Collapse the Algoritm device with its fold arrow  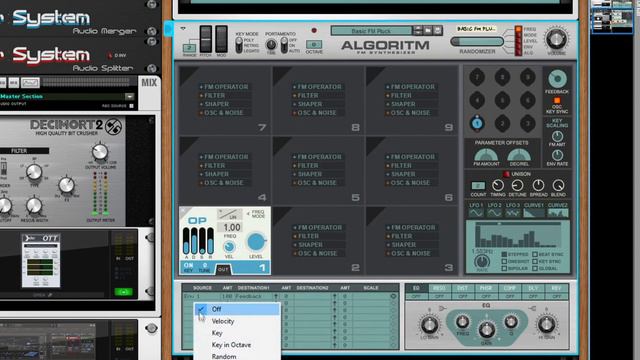click(183, 29)
